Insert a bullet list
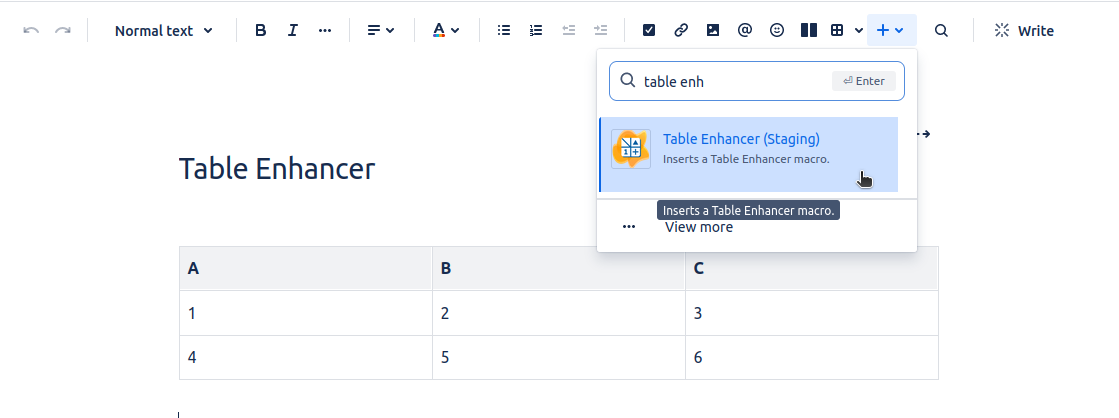Viewport: 1119px width, 418px height. [505, 30]
